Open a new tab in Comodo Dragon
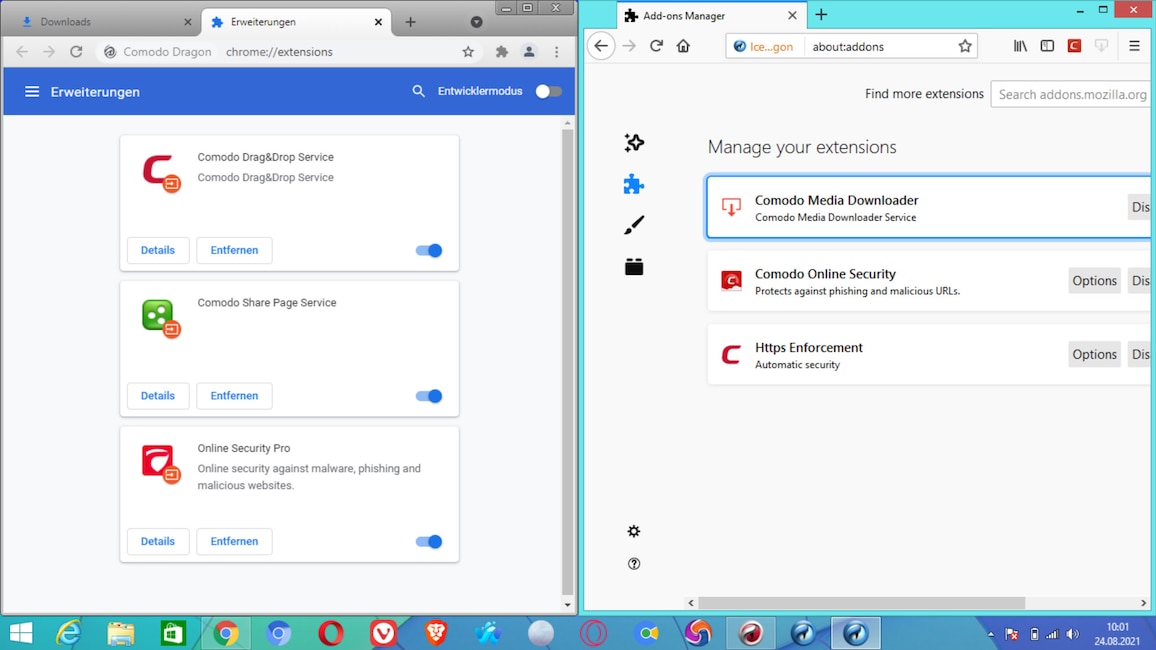1156x650 pixels. [411, 22]
